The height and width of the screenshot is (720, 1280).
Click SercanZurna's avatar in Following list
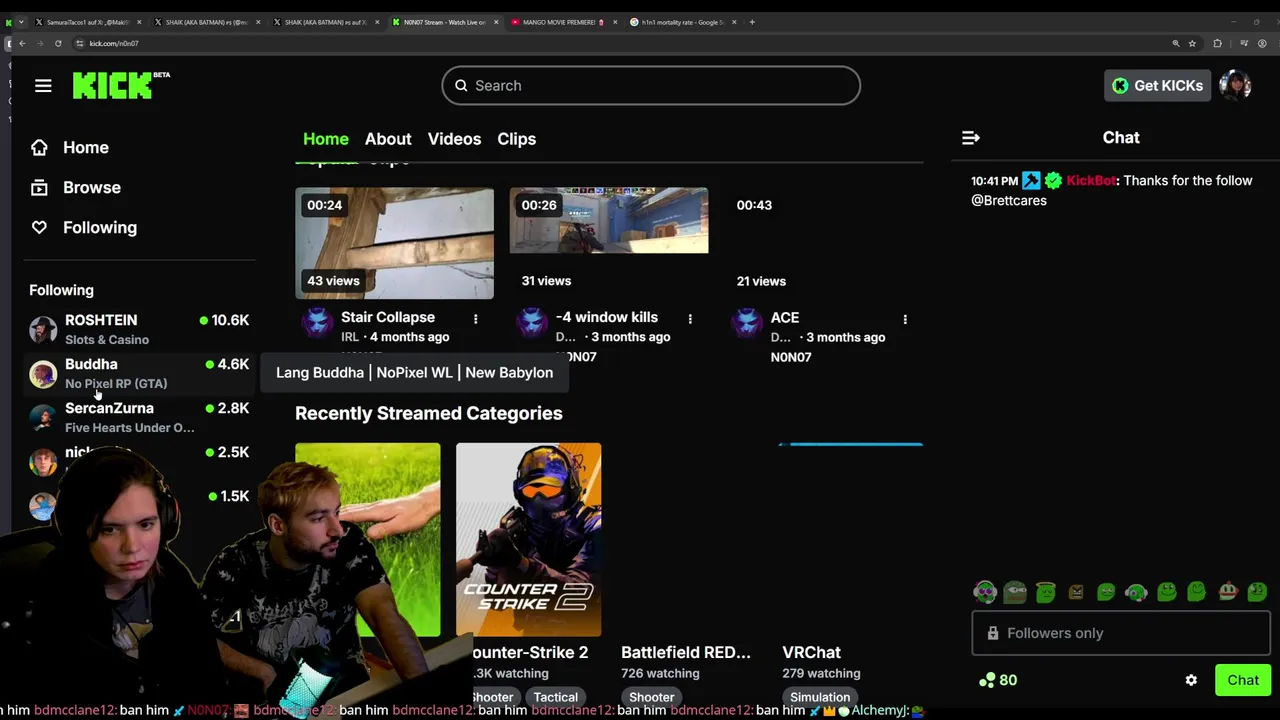(x=43, y=418)
